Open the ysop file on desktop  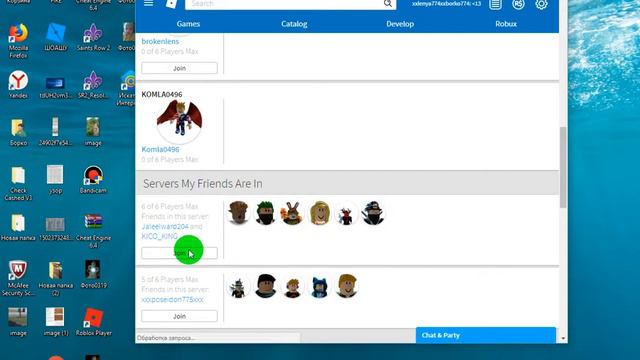(55, 180)
